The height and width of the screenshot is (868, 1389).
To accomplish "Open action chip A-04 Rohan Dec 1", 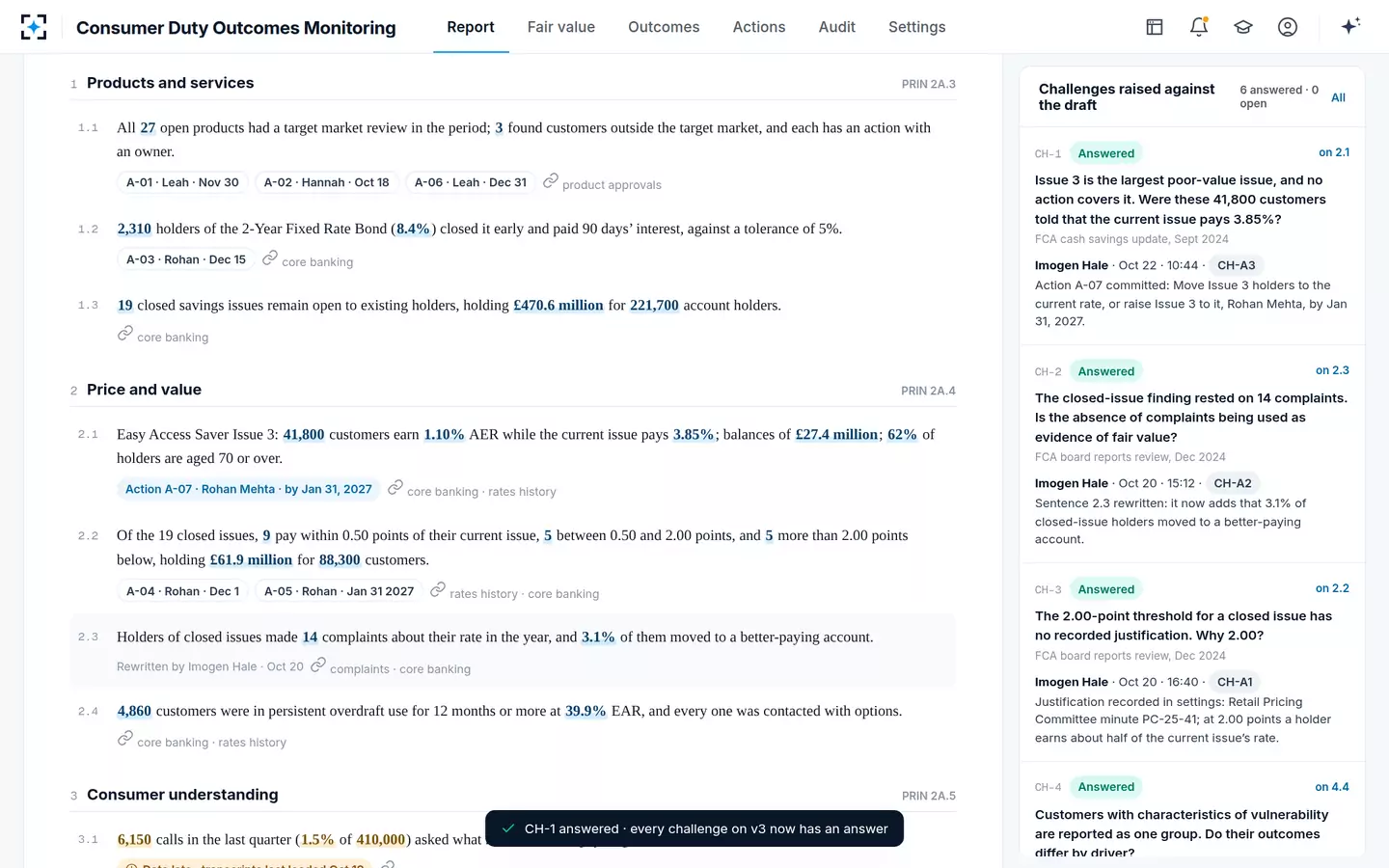I will [x=183, y=591].
